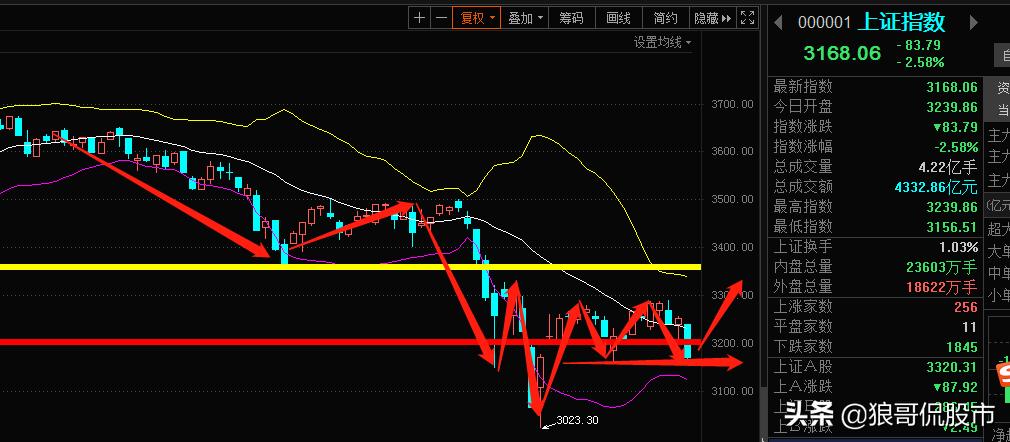1010x442 pixels.
Task: Select the red horizontal support line
Action: coord(200,342)
